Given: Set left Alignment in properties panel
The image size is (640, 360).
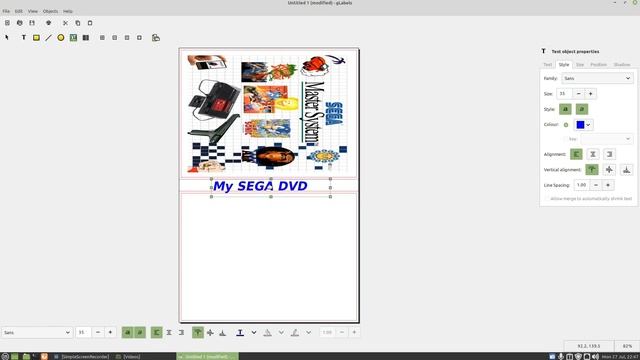Looking at the screenshot, I should pyautogui.click(x=576, y=154).
